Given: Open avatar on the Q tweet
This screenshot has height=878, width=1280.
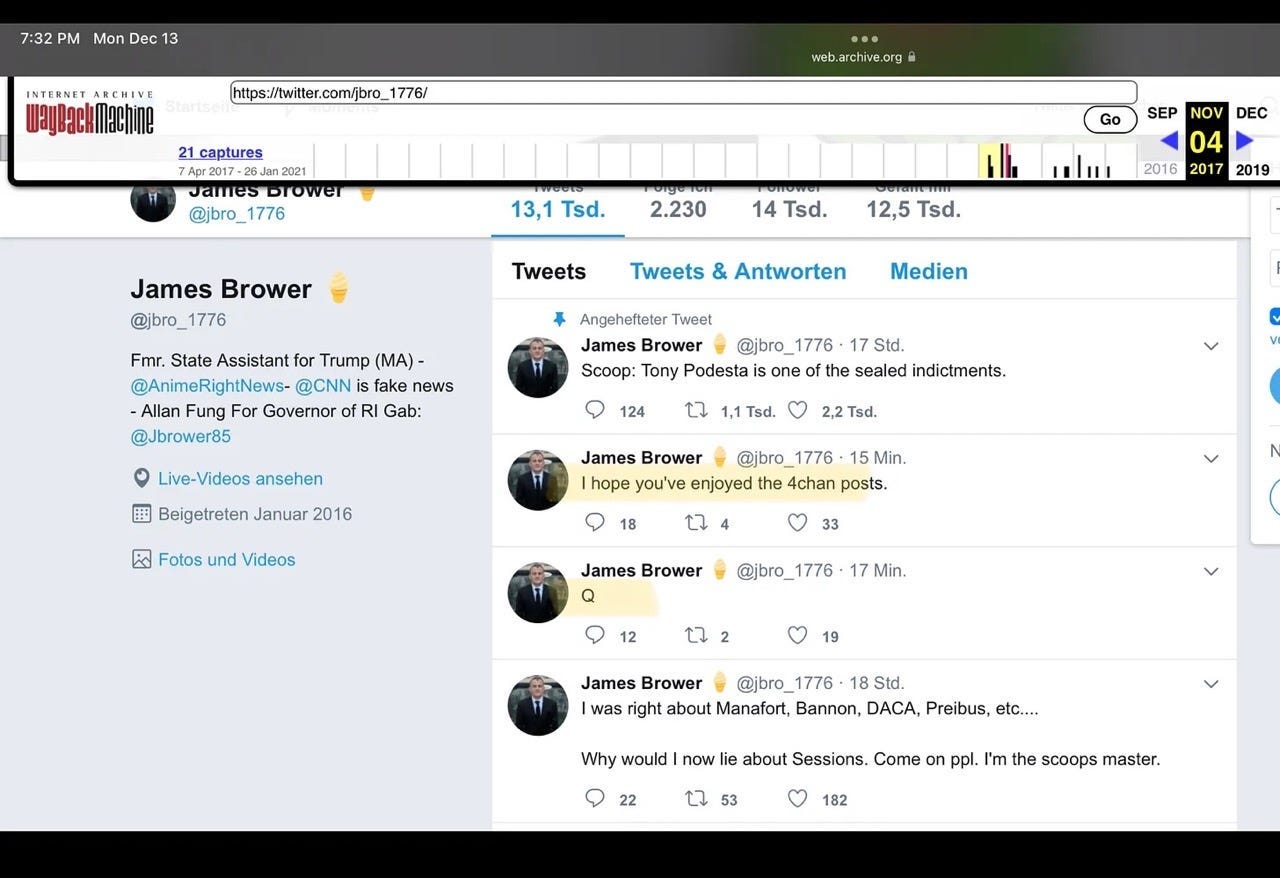Looking at the screenshot, I should pyautogui.click(x=538, y=593).
